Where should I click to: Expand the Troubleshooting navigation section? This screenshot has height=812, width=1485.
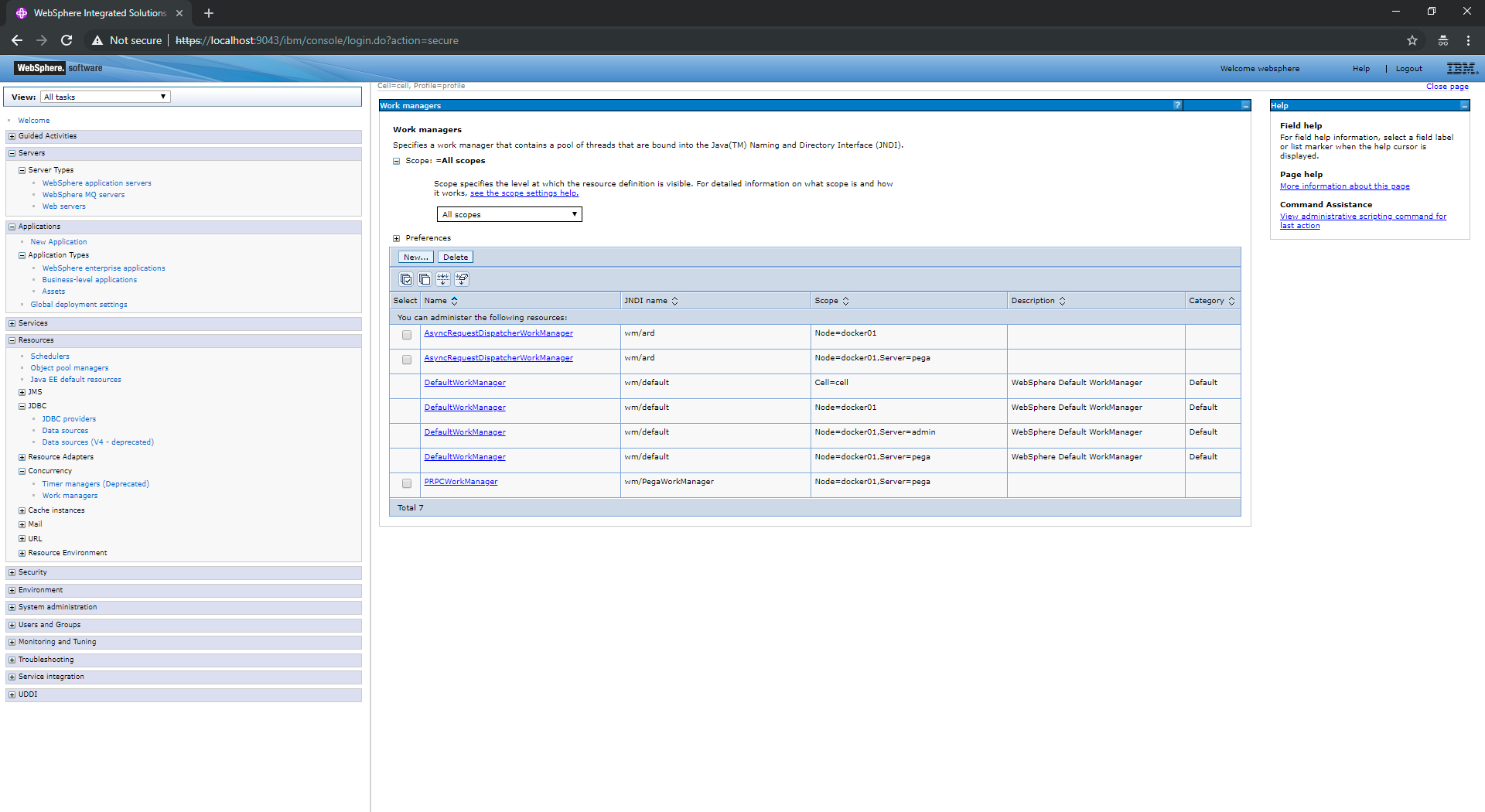[x=12, y=660]
